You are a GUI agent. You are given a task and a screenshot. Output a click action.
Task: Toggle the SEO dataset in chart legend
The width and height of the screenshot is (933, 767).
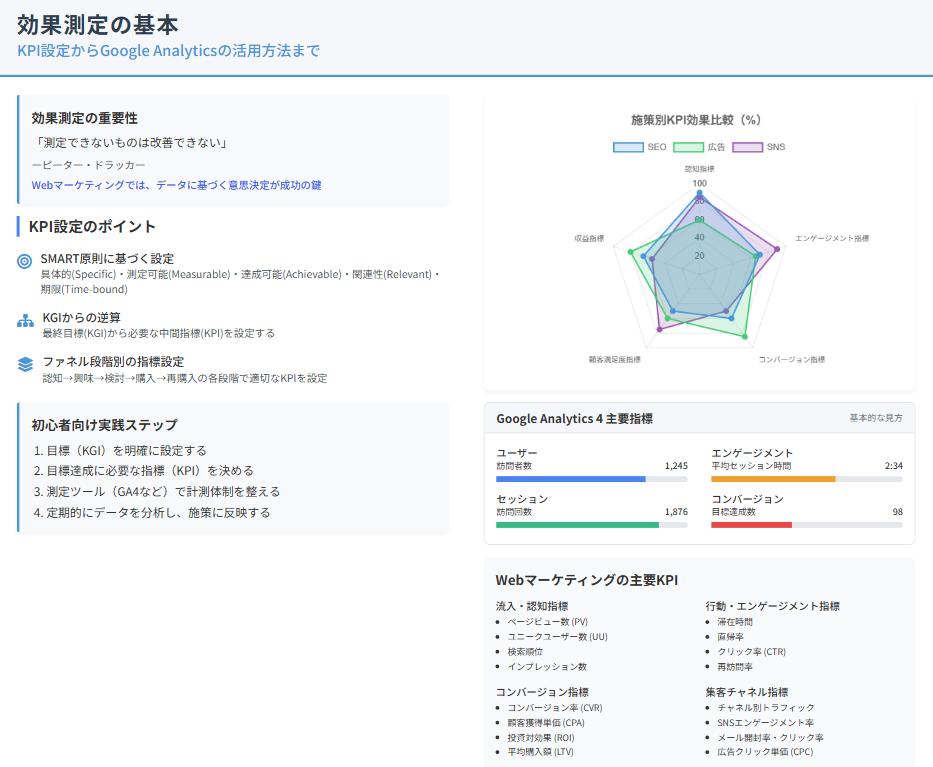640,147
